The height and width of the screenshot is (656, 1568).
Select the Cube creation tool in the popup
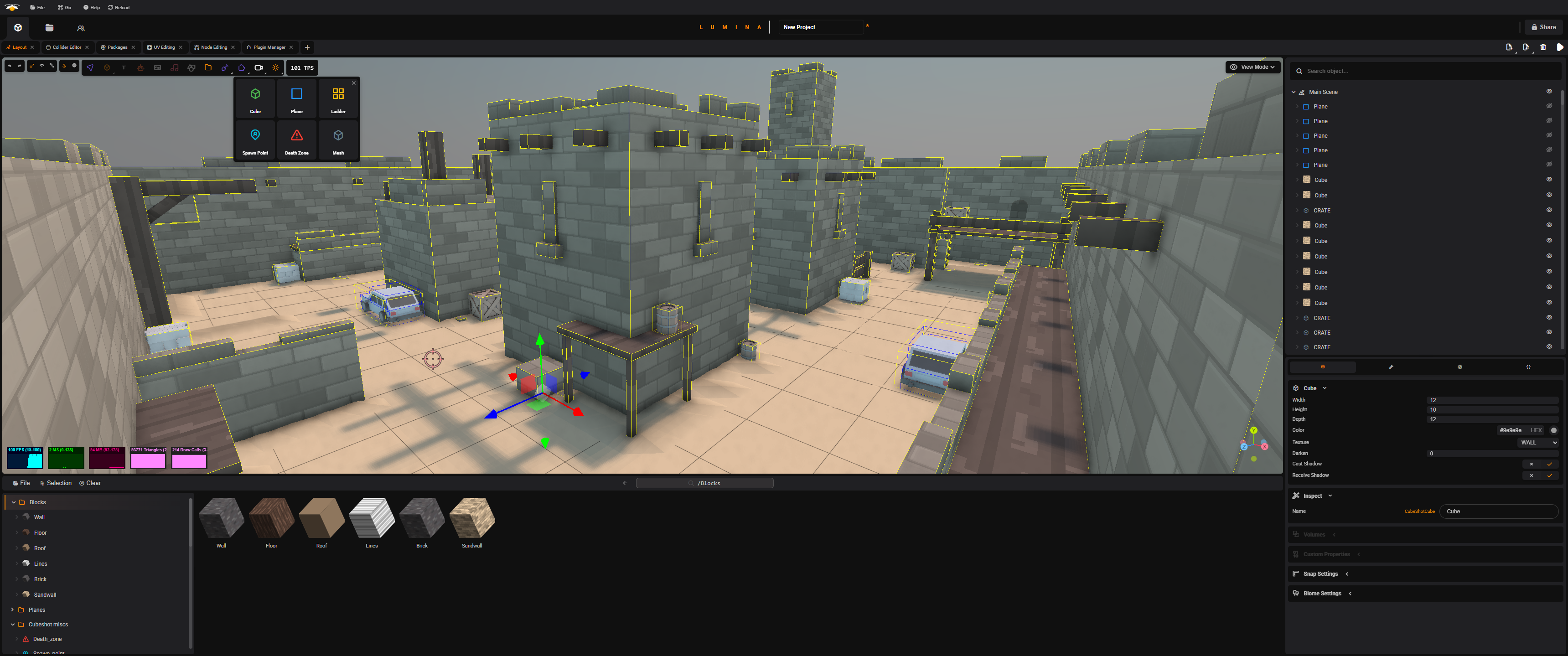pos(255,98)
